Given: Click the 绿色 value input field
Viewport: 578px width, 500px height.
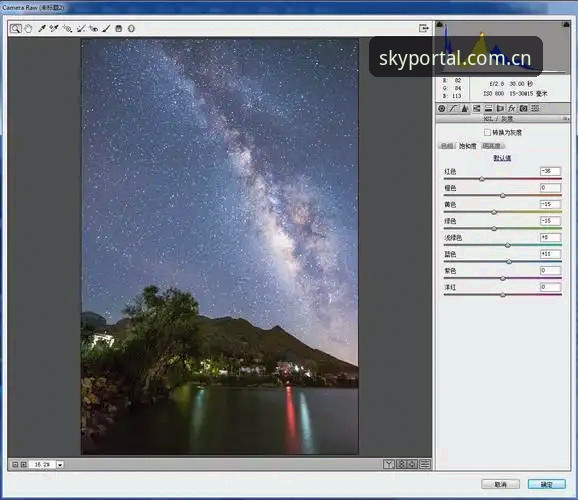Looking at the screenshot, I should point(550,221).
